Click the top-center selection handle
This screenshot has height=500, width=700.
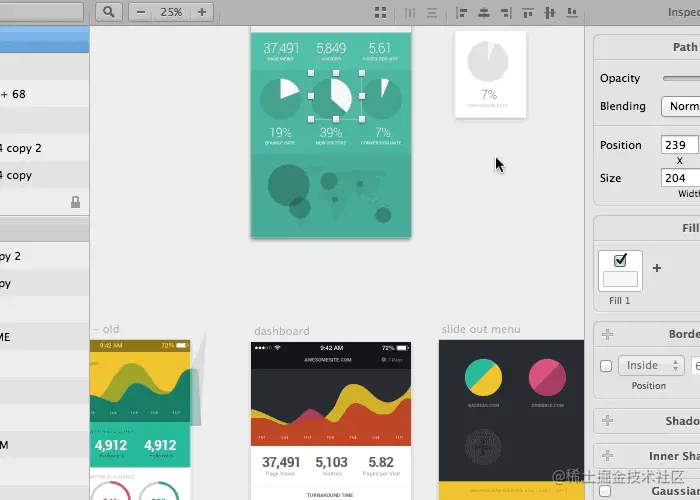[336, 73]
